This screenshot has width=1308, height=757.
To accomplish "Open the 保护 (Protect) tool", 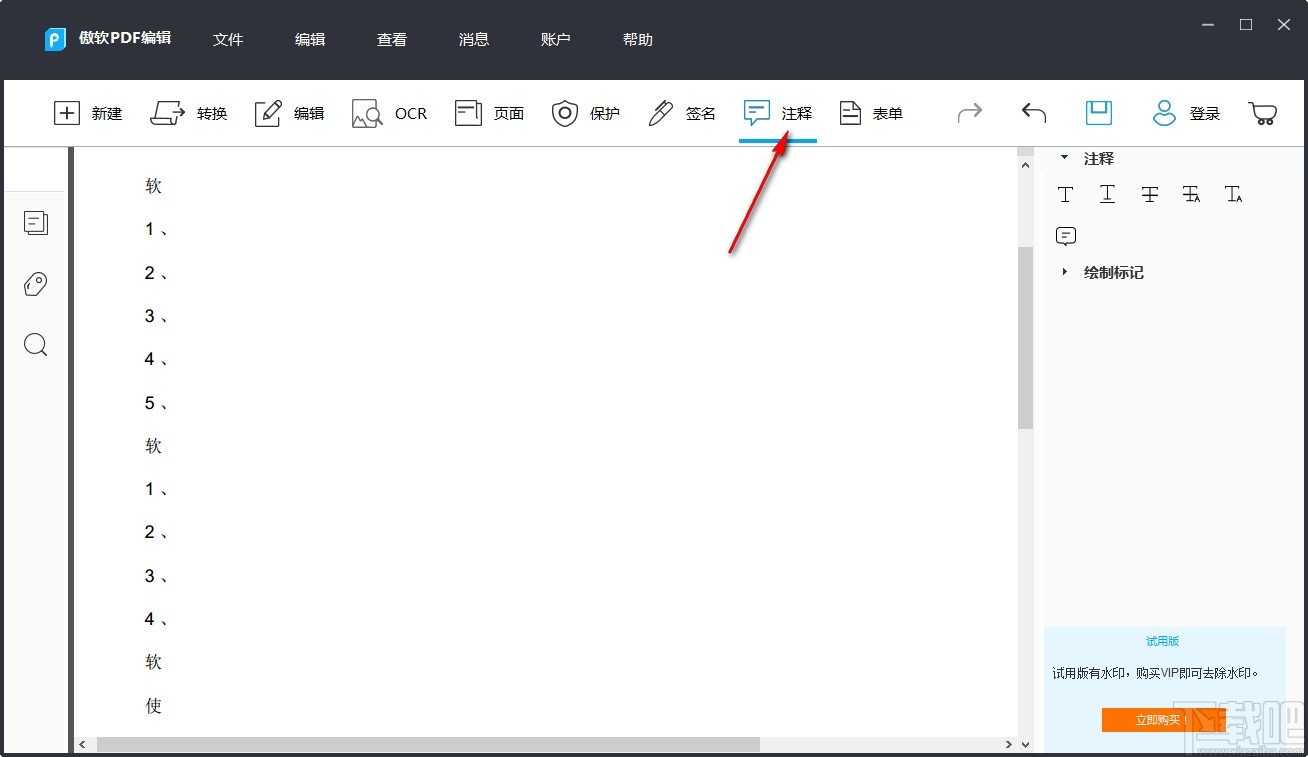I will click(586, 113).
